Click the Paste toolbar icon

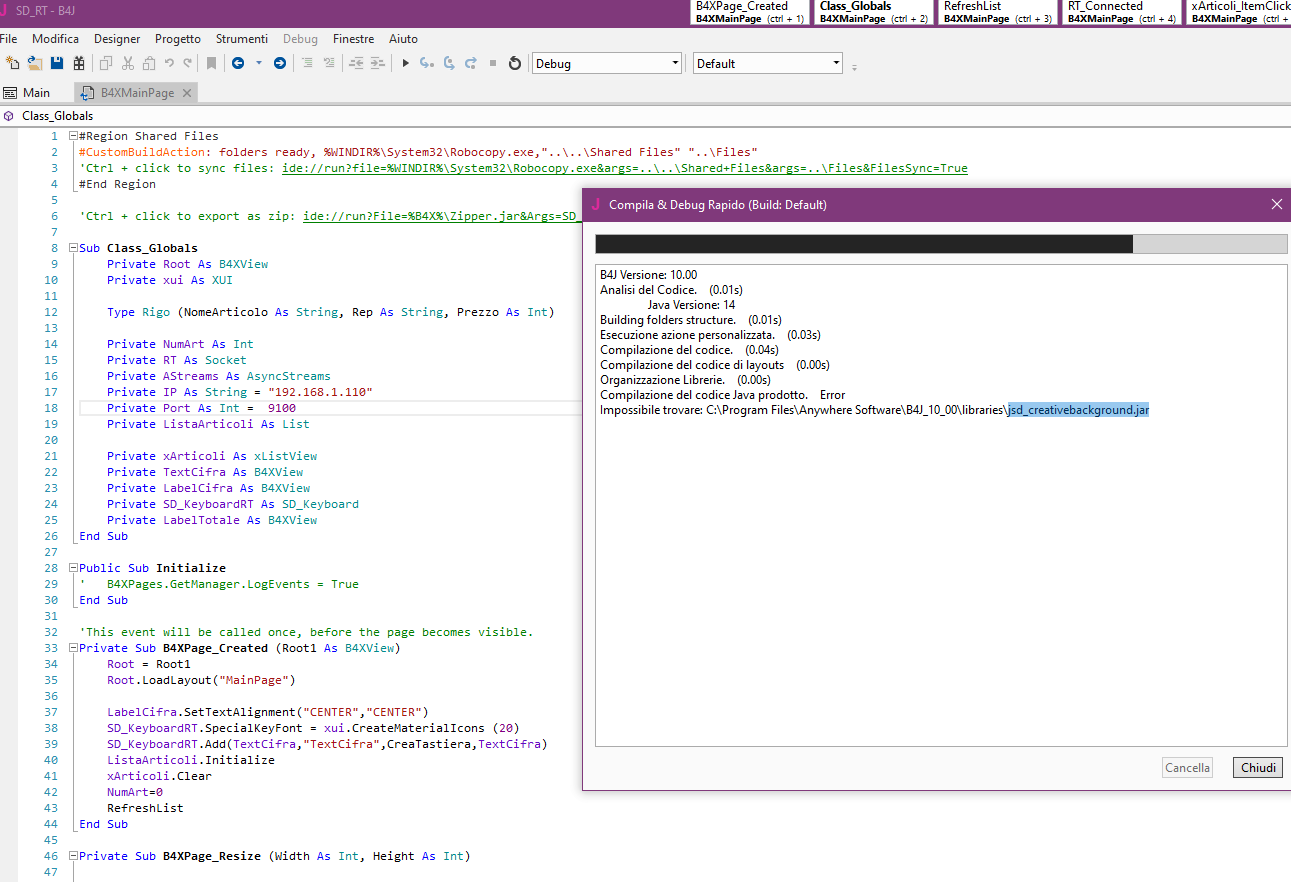(x=149, y=63)
